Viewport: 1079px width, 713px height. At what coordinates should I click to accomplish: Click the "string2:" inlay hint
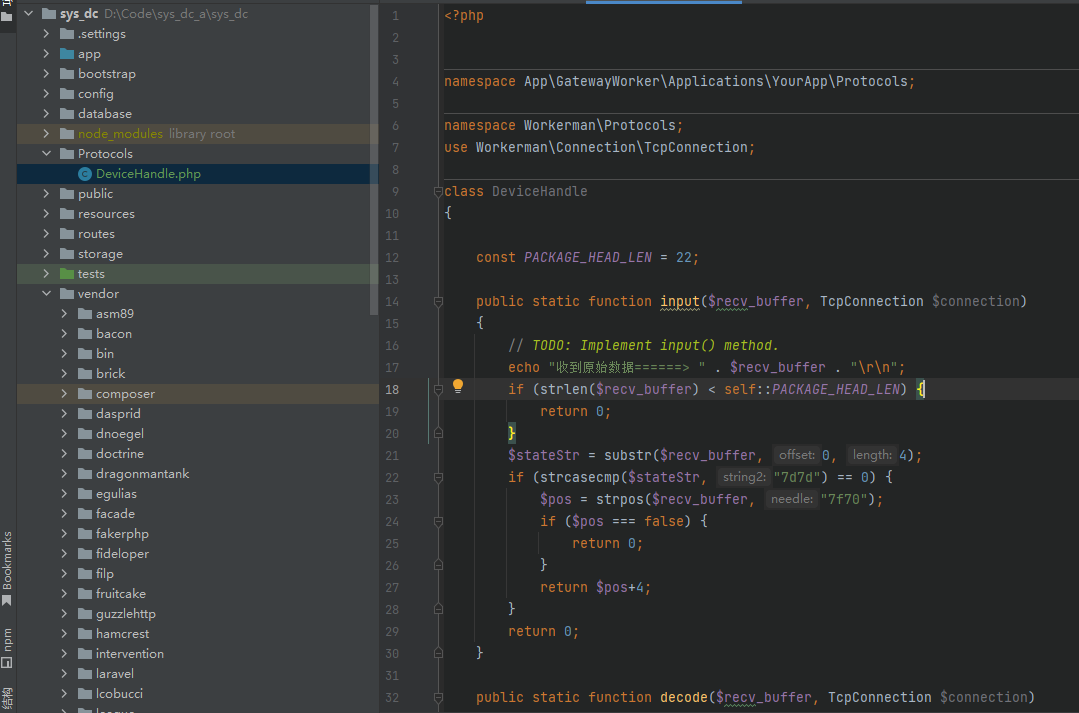coord(744,477)
